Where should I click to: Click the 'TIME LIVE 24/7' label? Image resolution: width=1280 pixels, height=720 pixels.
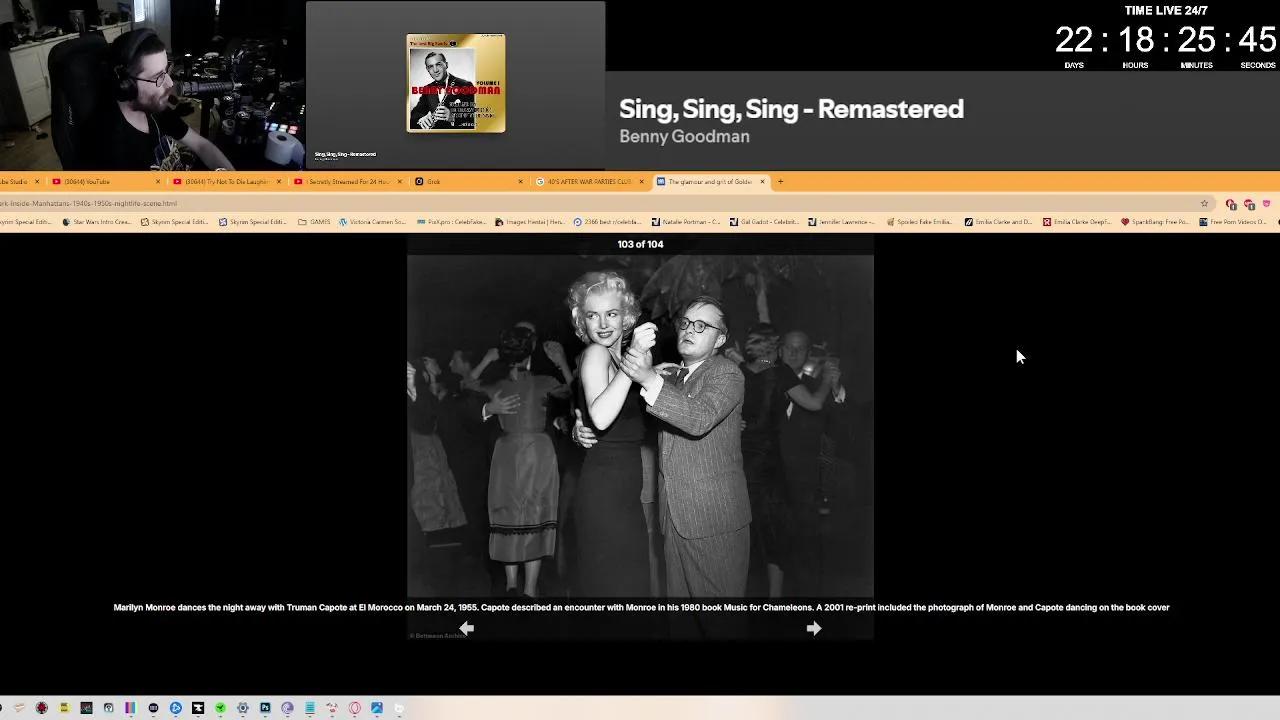click(1166, 11)
